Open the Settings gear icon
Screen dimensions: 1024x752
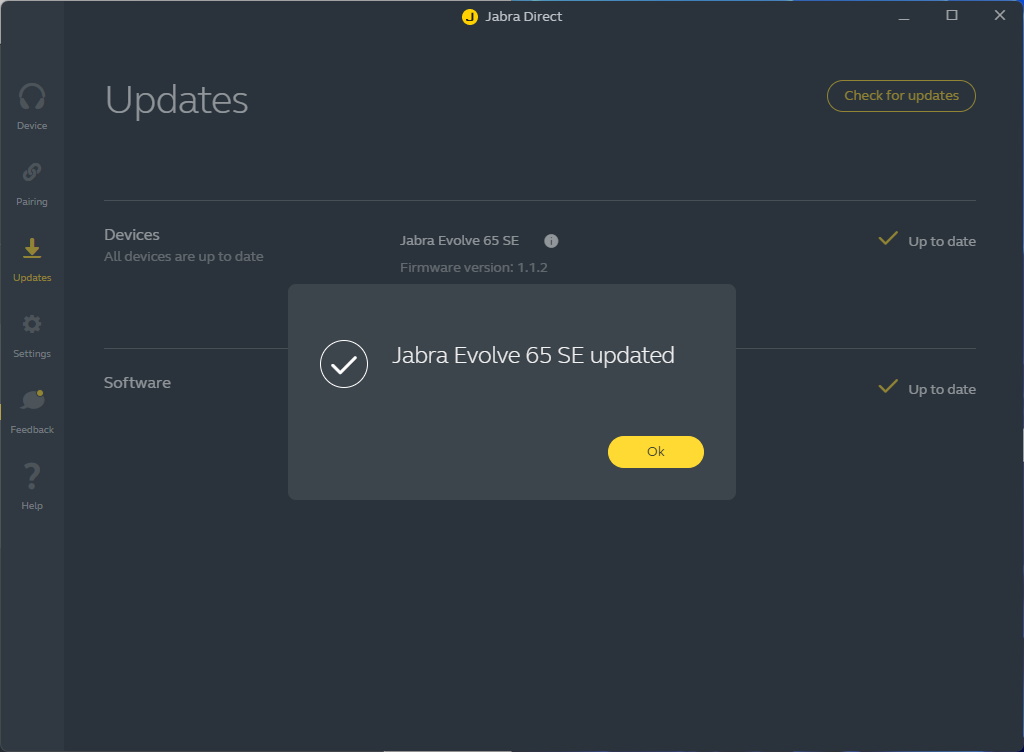[31, 324]
